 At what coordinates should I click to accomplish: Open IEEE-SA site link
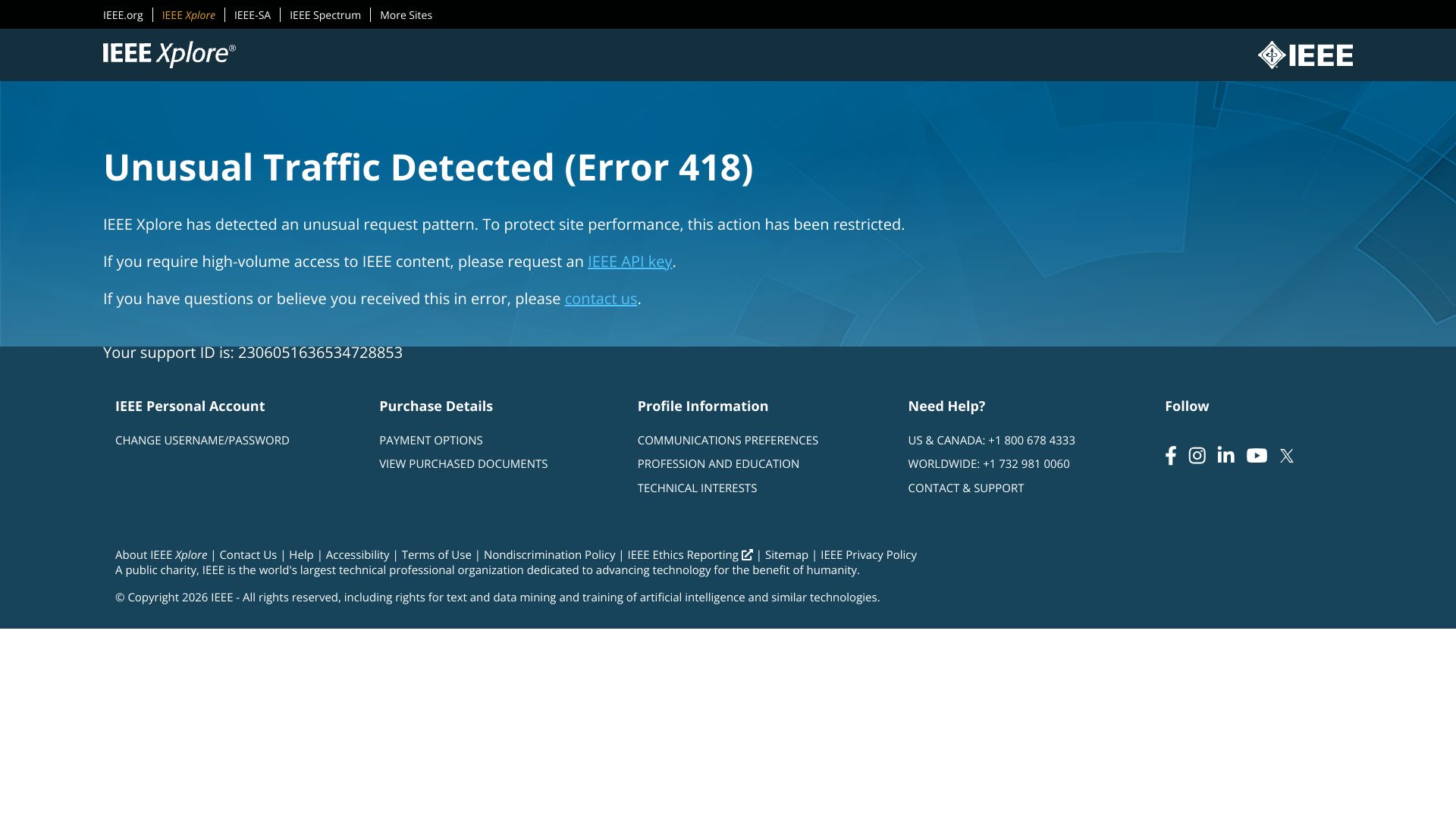(253, 15)
